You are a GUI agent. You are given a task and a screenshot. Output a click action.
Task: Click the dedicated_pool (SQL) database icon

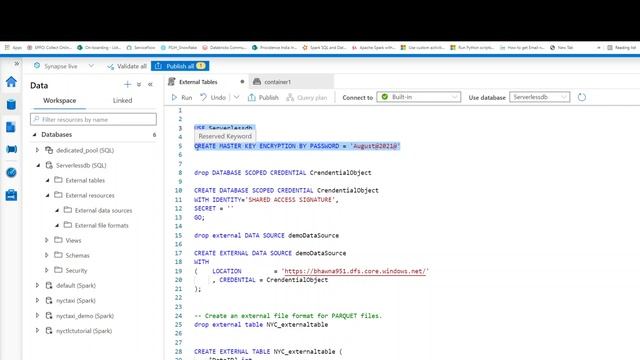click(x=49, y=150)
